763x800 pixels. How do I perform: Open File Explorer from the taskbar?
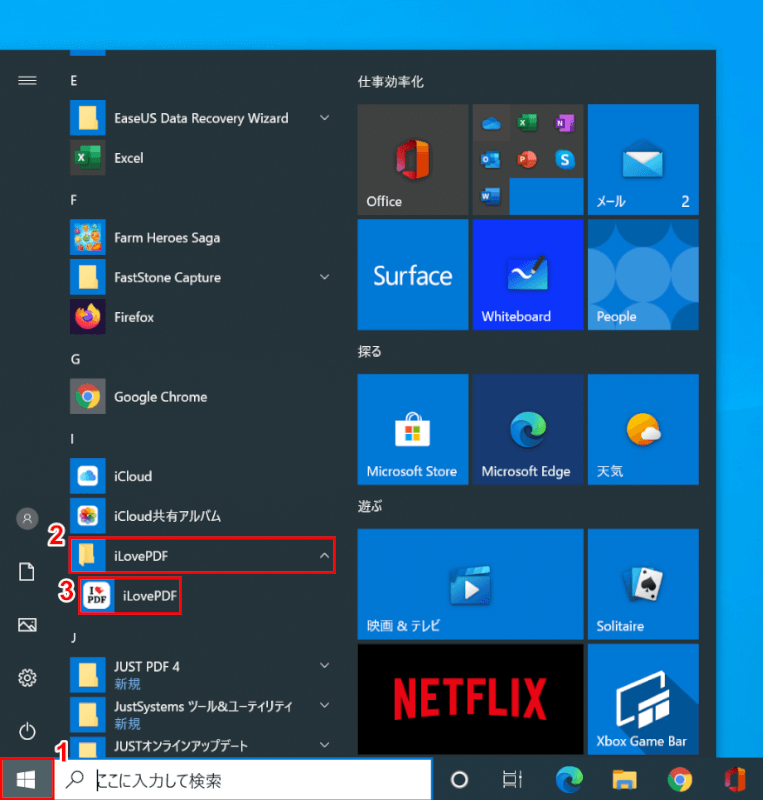625,780
